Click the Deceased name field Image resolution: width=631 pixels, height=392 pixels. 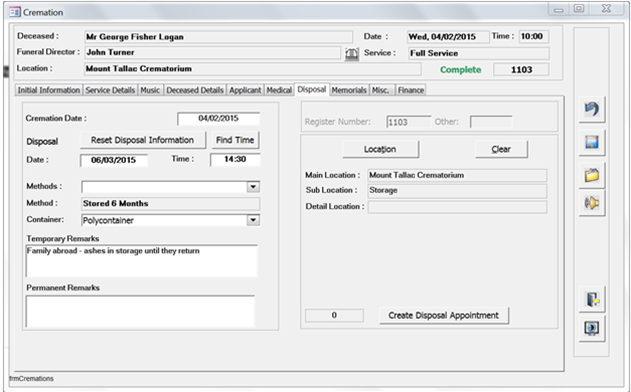point(219,37)
